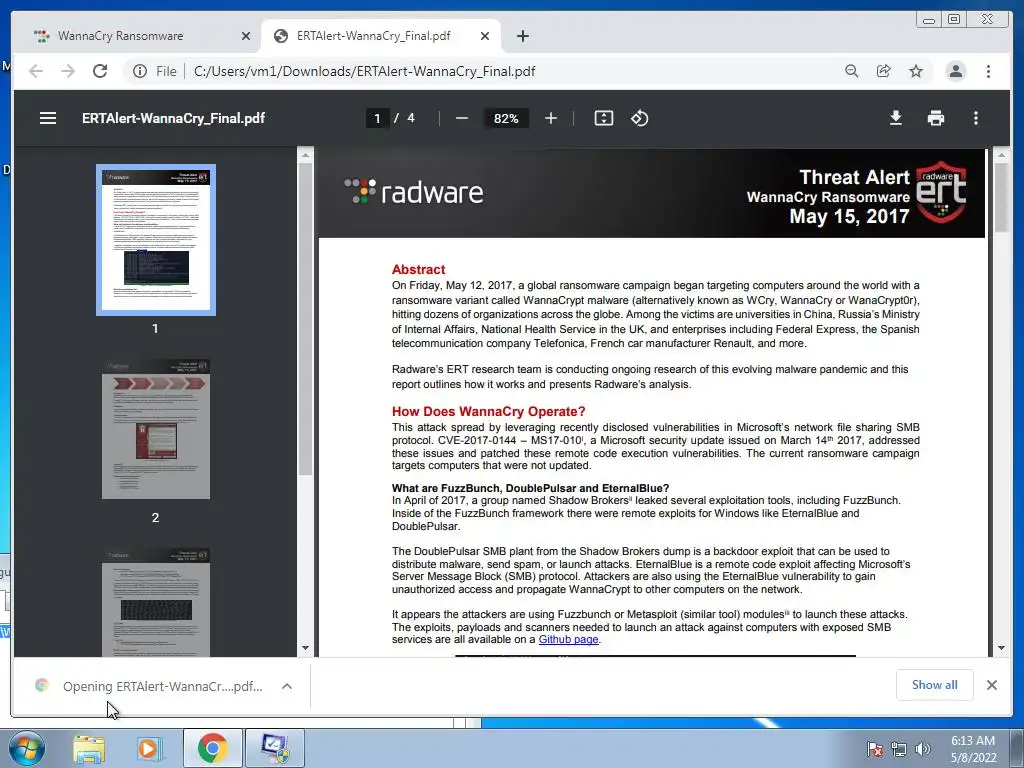The image size is (1024, 768).
Task: Open the PDF viewer more actions menu
Action: tap(976, 118)
